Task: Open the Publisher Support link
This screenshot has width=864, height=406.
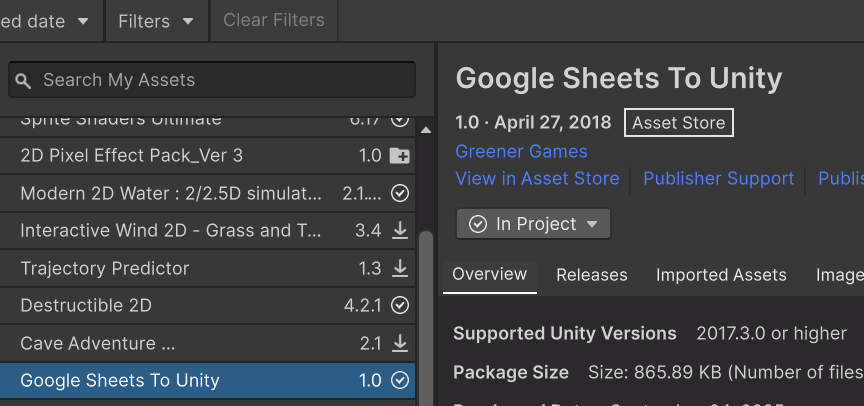Action: (x=718, y=179)
